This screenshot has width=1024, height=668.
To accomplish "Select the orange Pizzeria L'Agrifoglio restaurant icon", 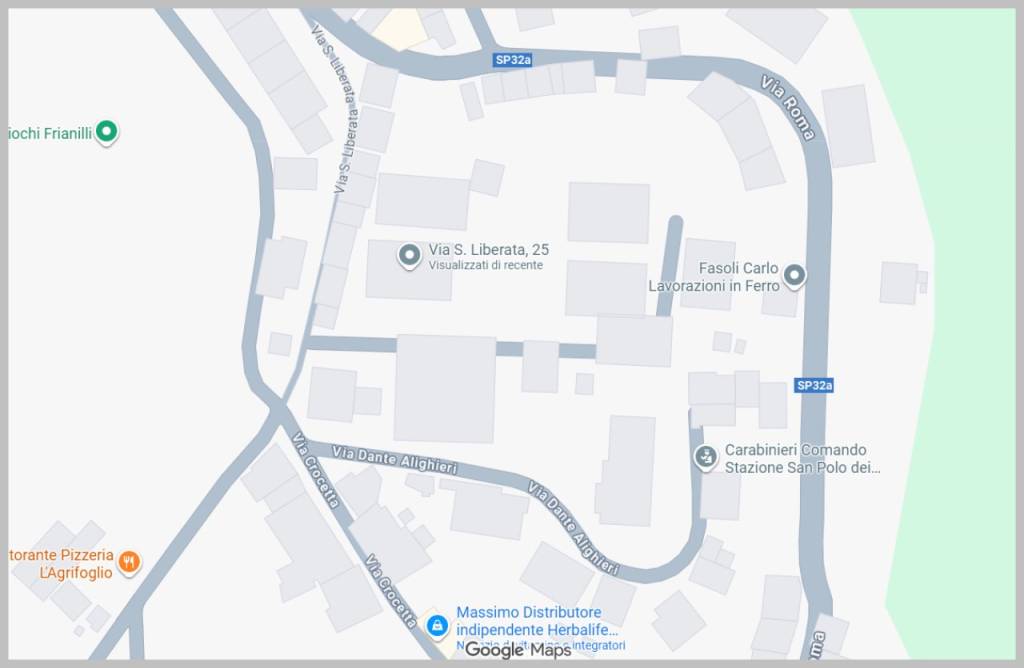I will 129,562.
